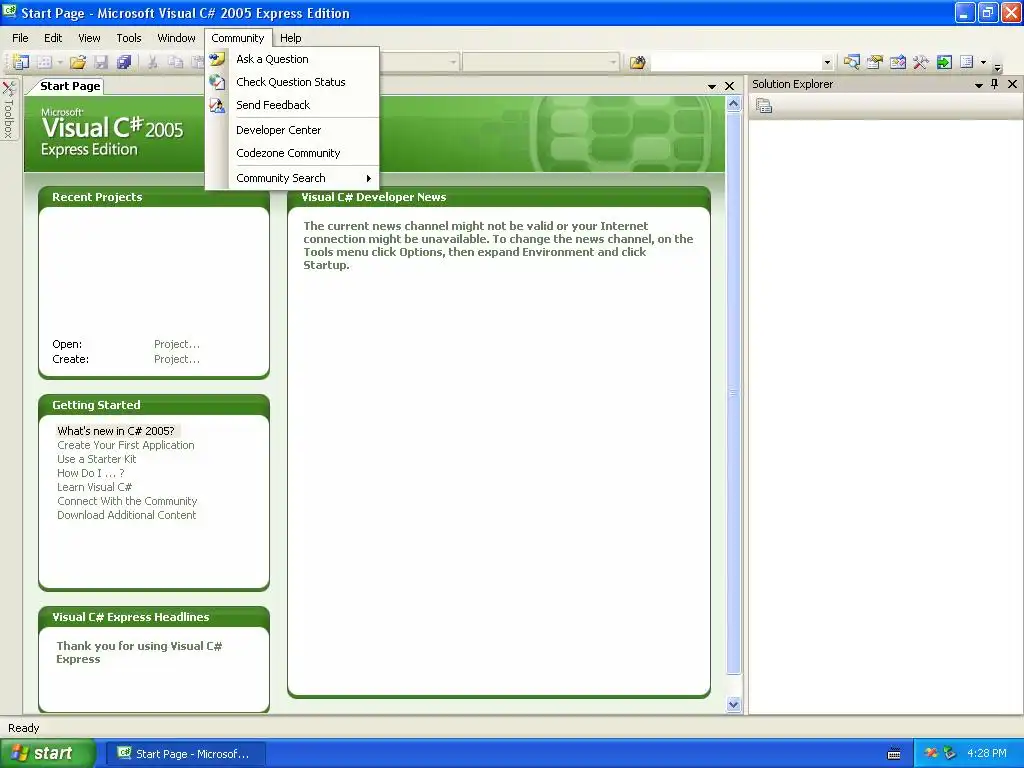The width and height of the screenshot is (1024, 768).
Task: Open the active files dropdown arrow
Action: [712, 86]
